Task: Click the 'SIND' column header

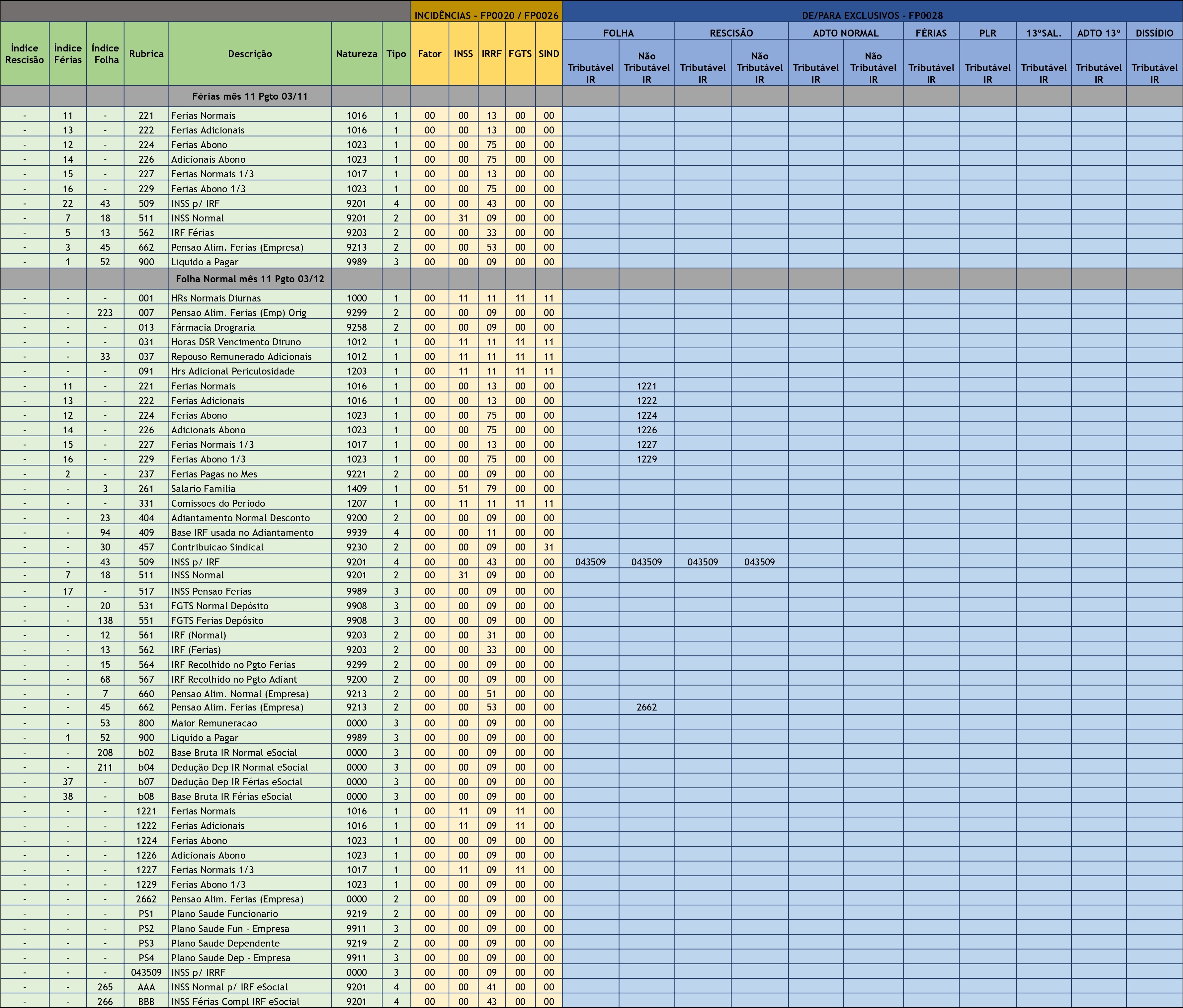Action: 549,54
